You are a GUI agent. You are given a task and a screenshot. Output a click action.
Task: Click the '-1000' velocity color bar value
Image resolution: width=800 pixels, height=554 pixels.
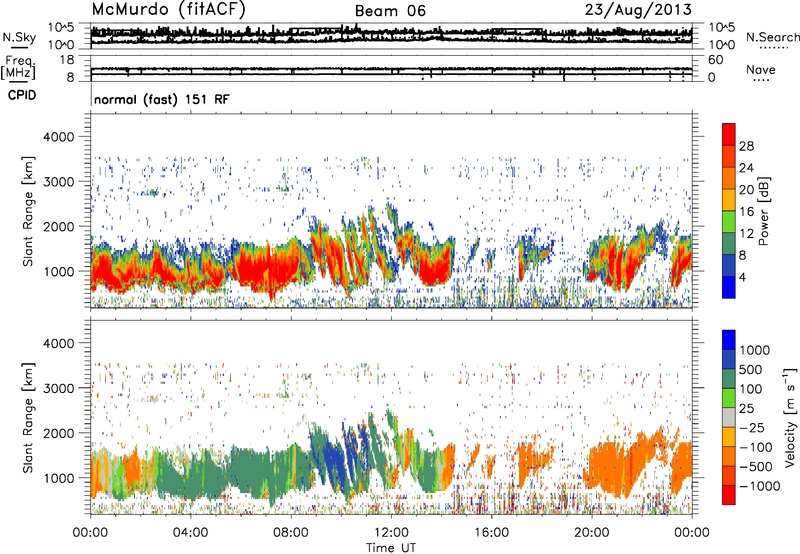pos(759,486)
